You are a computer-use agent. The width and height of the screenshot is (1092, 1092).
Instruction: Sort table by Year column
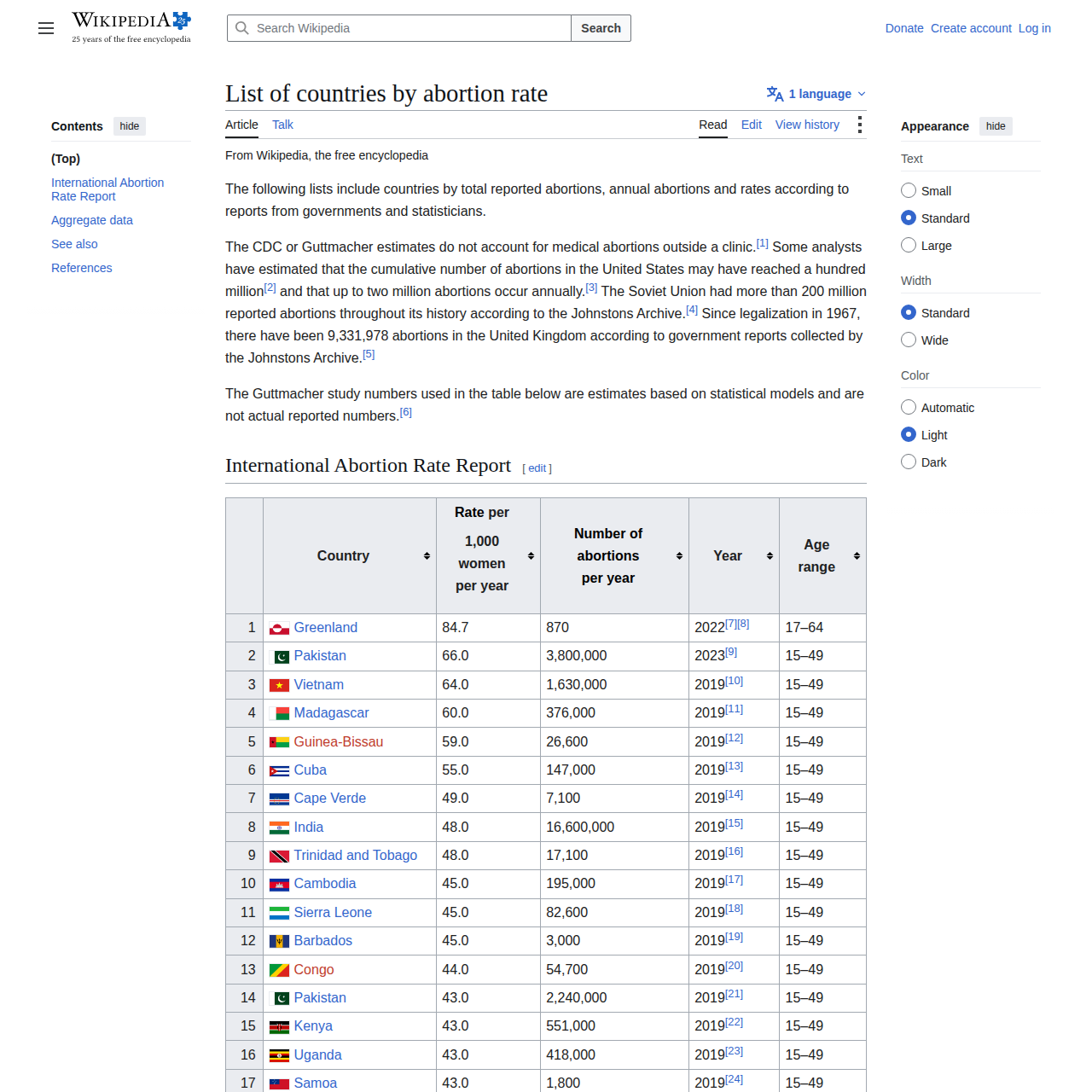coord(735,555)
